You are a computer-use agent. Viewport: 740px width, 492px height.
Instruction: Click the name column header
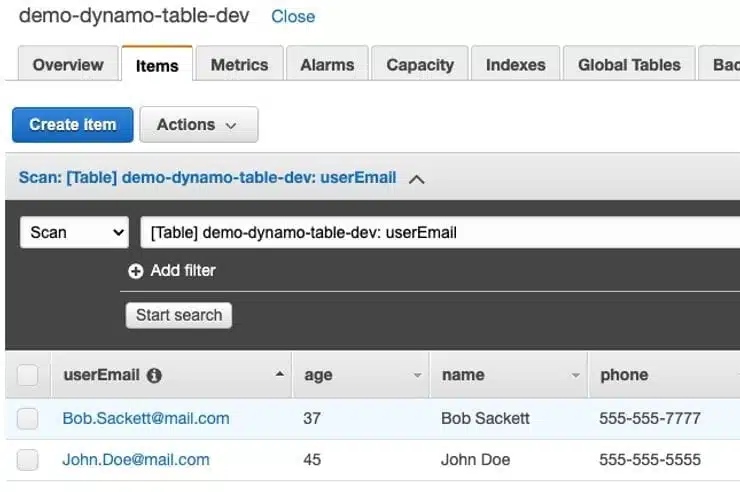pos(509,375)
